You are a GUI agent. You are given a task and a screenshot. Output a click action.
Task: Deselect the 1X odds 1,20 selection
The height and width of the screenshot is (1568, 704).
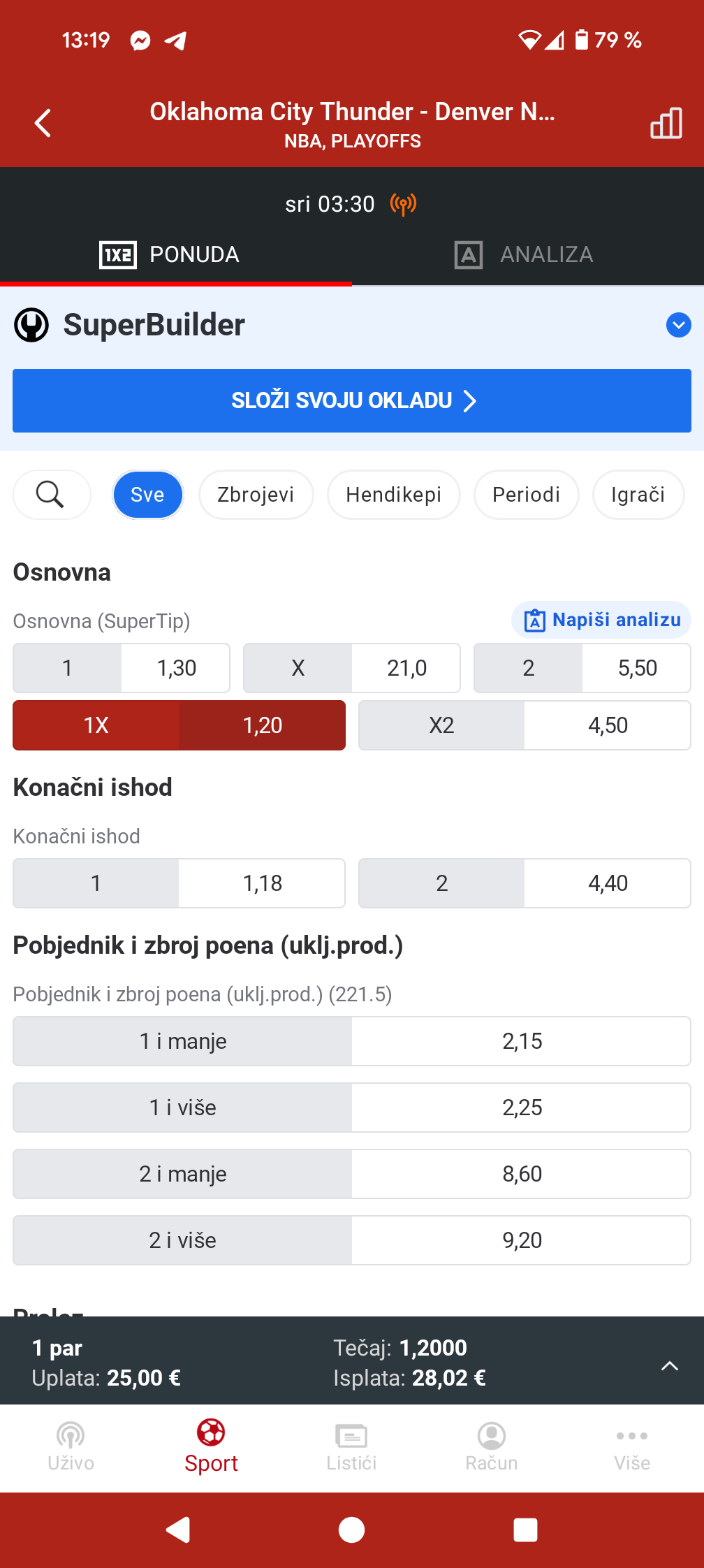179,725
